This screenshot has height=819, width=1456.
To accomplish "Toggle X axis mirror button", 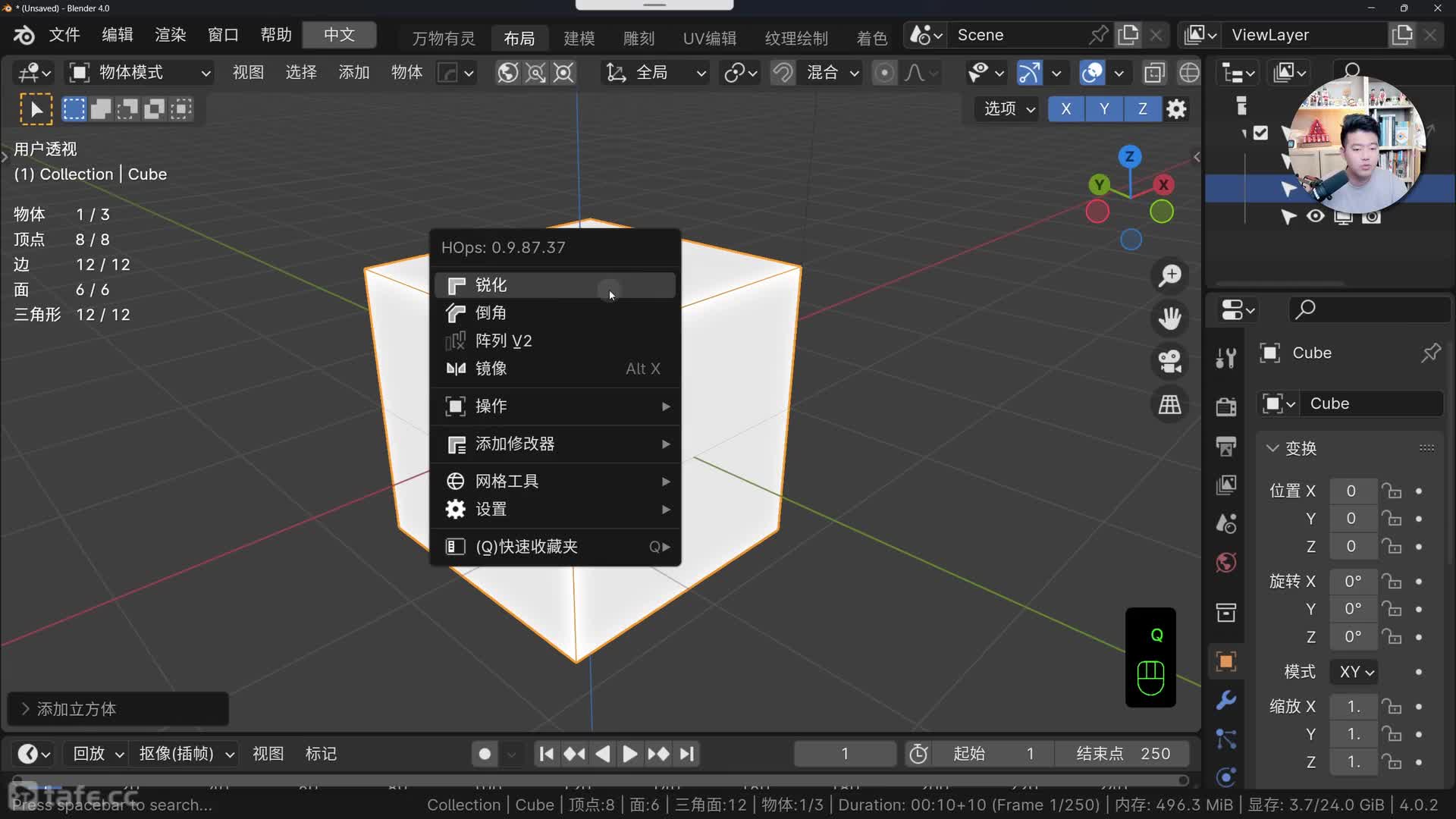I will click(1065, 109).
